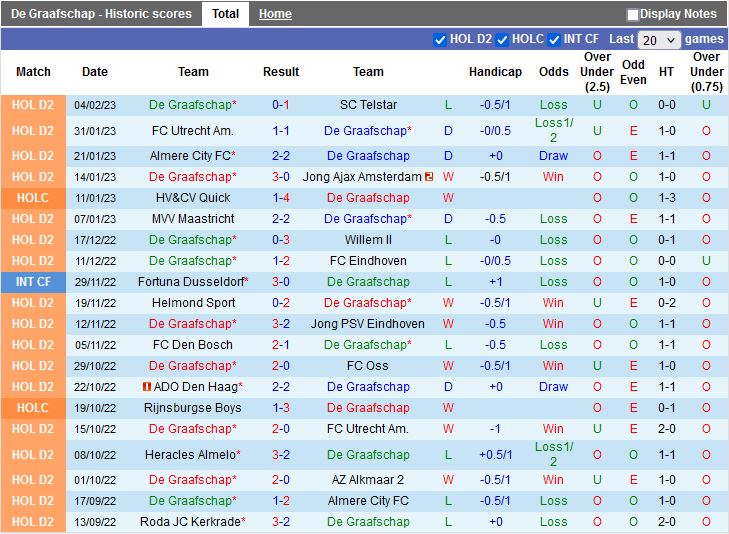
Task: Click the 0-2 halftime score for Helmond Sport
Action: coord(667,303)
